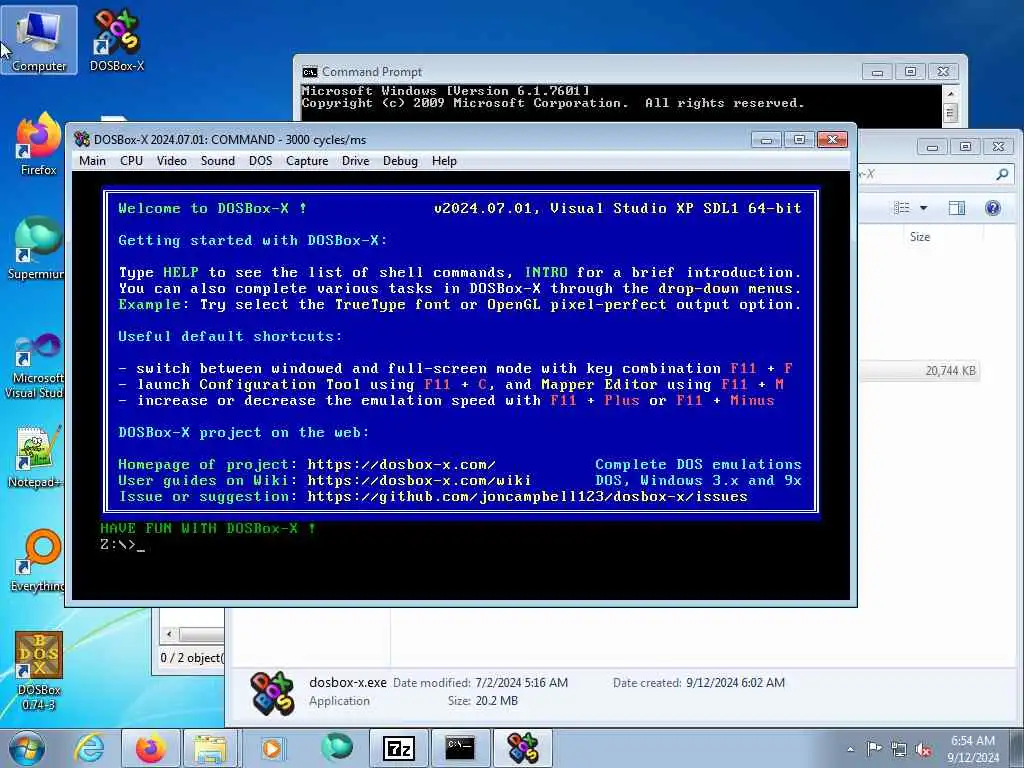Open the network tray icon
Viewport: 1024px width, 768px height.
click(x=899, y=749)
